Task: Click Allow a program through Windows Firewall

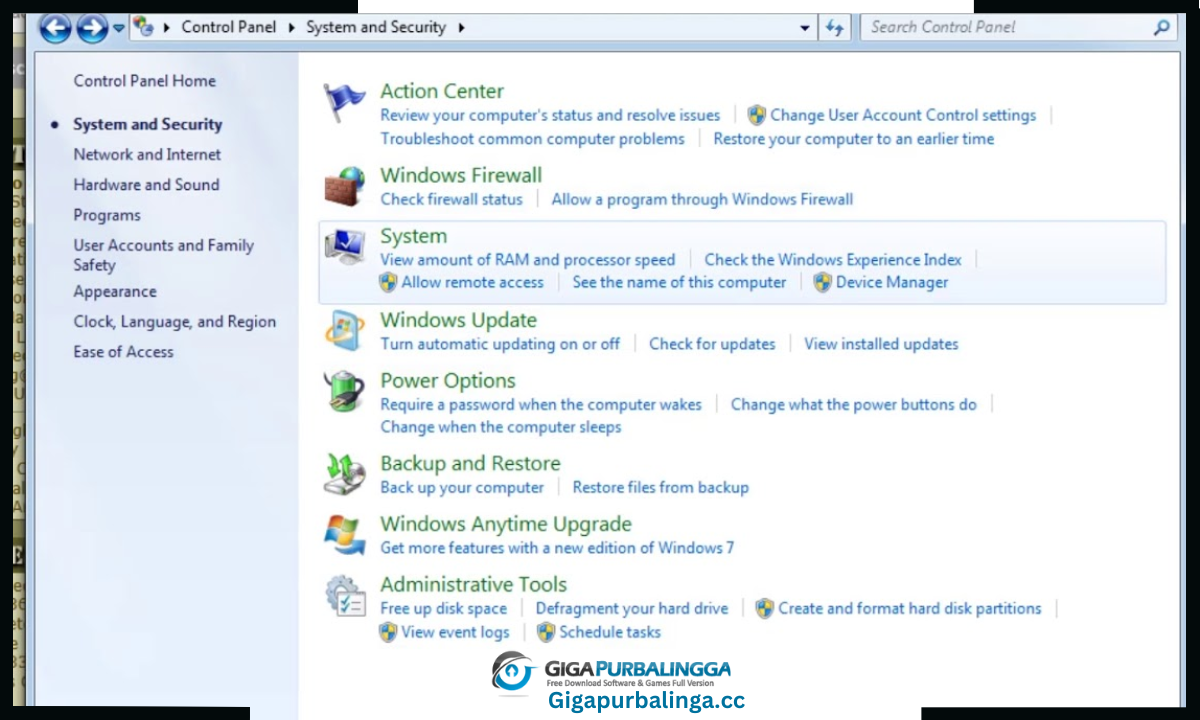Action: [702, 199]
